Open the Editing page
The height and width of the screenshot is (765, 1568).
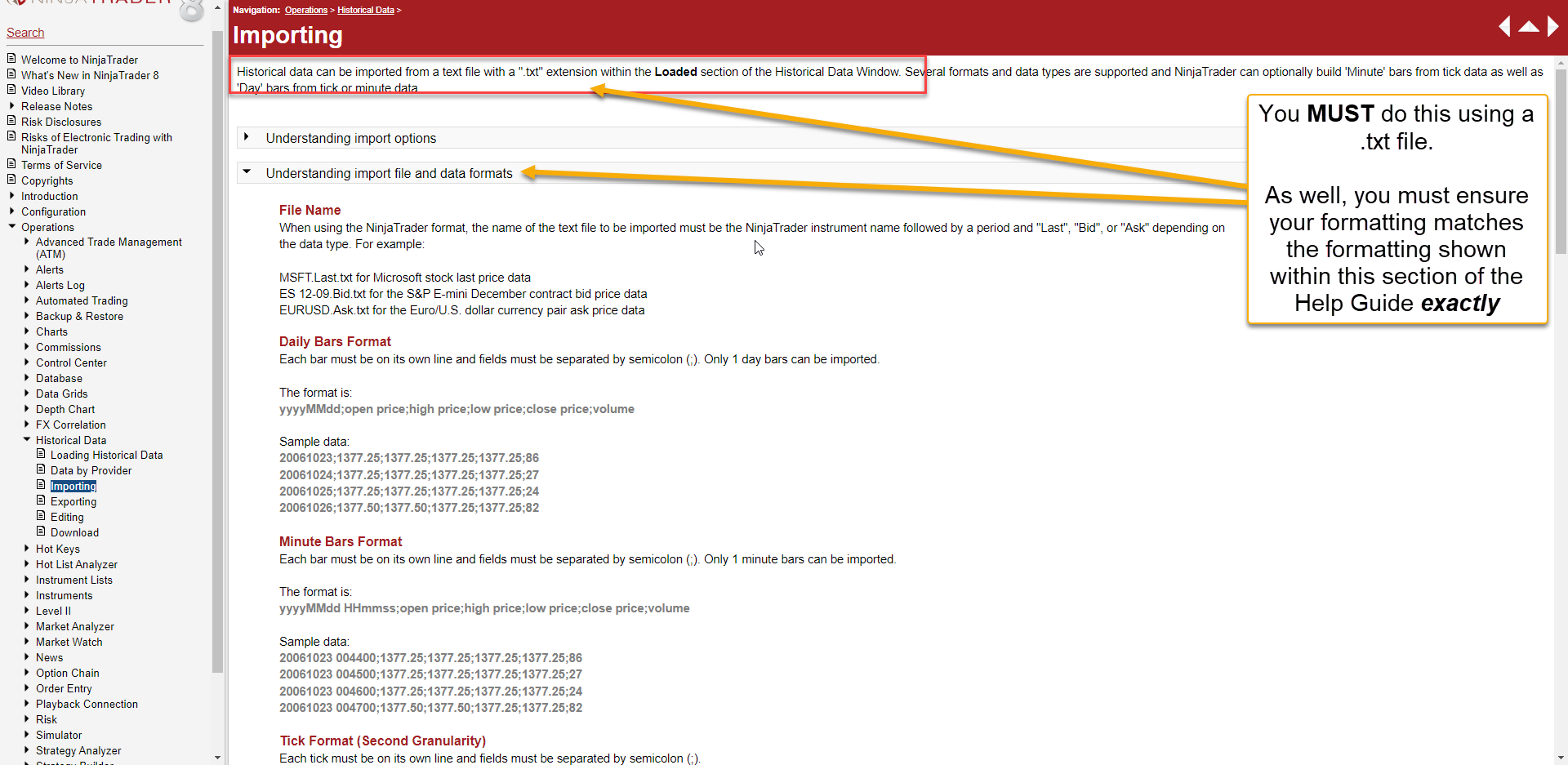click(x=67, y=517)
